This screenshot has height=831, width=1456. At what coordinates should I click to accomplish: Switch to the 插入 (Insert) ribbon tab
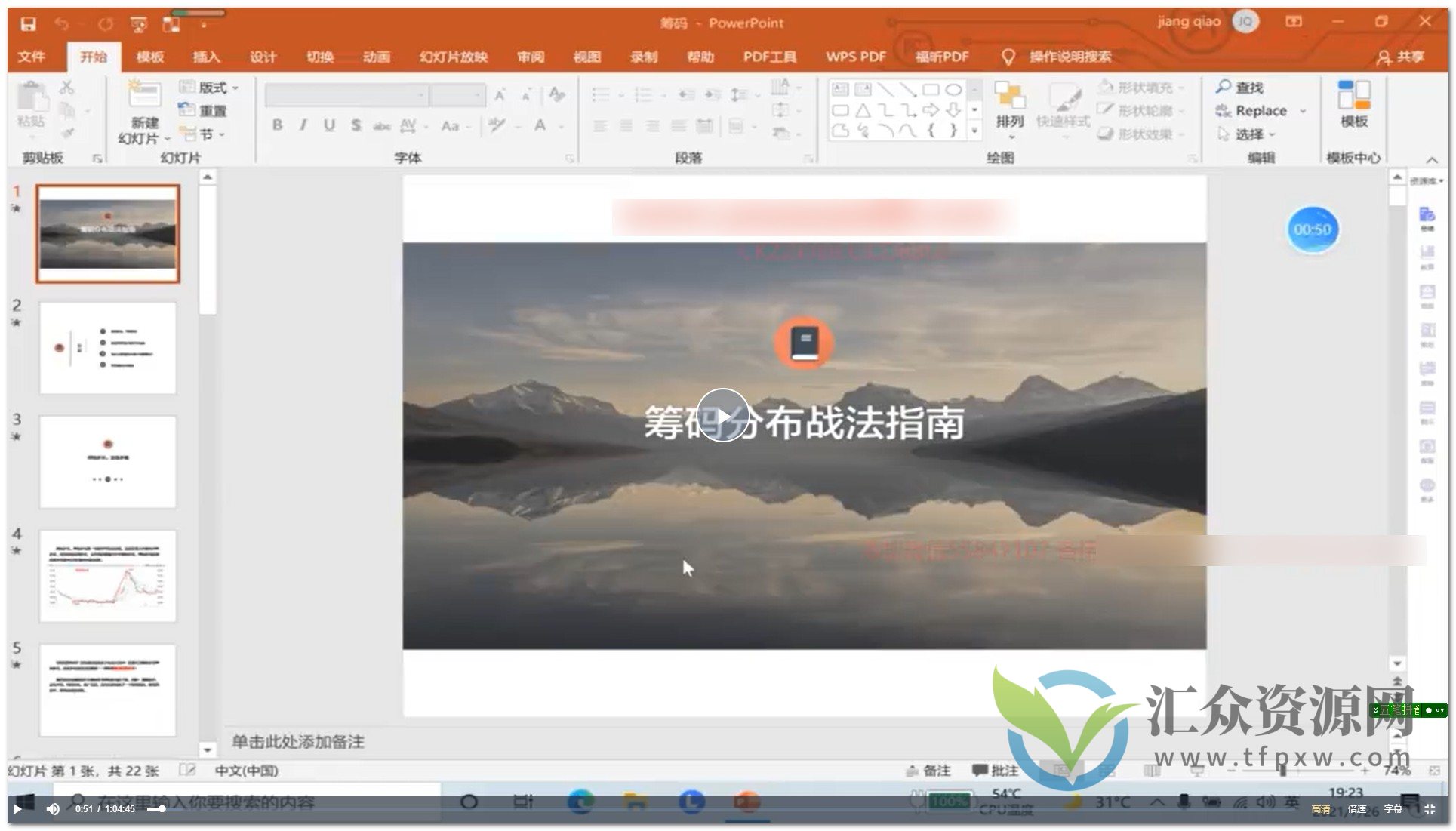click(205, 56)
